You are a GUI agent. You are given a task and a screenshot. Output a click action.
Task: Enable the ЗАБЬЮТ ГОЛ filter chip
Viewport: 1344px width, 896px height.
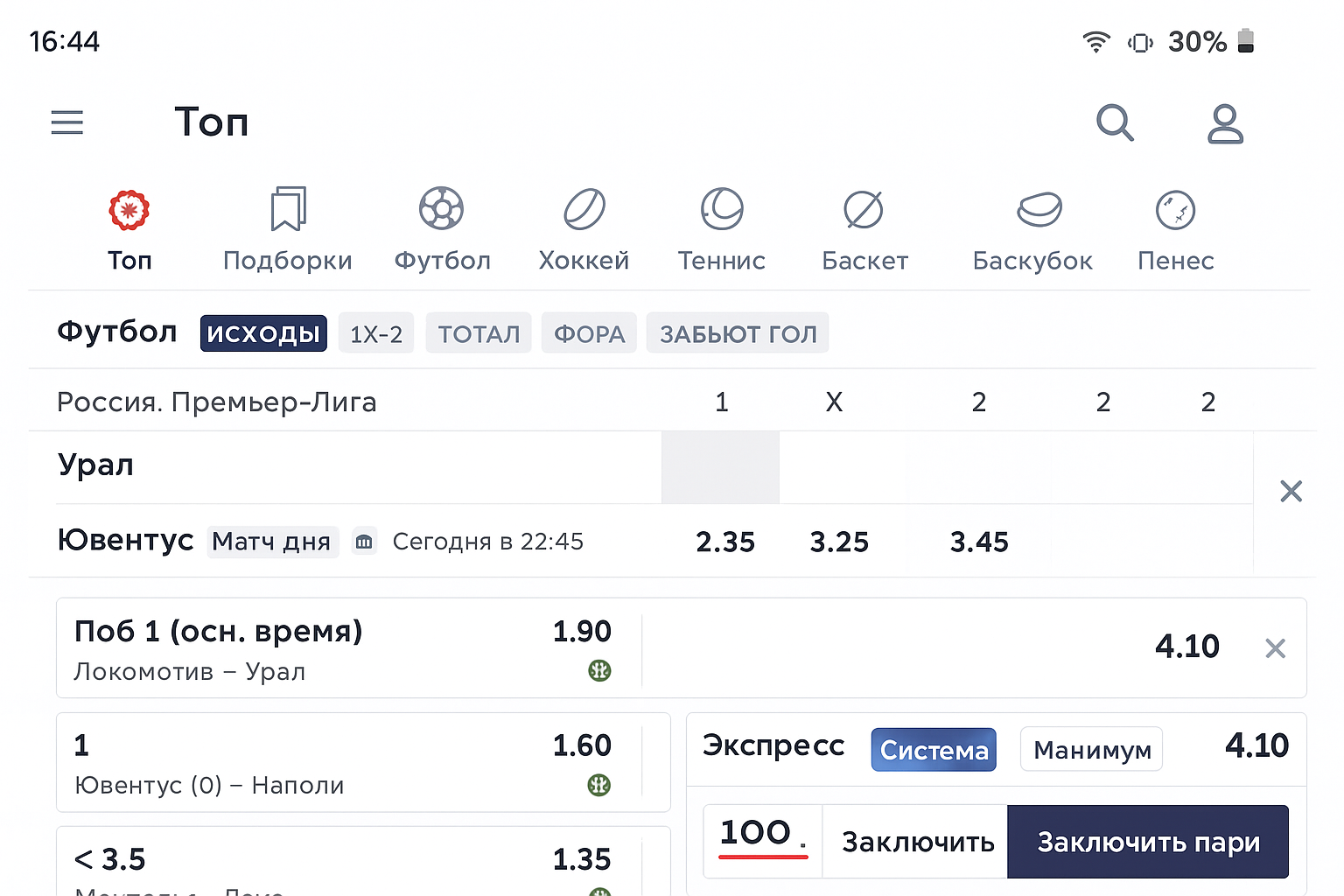click(x=738, y=333)
